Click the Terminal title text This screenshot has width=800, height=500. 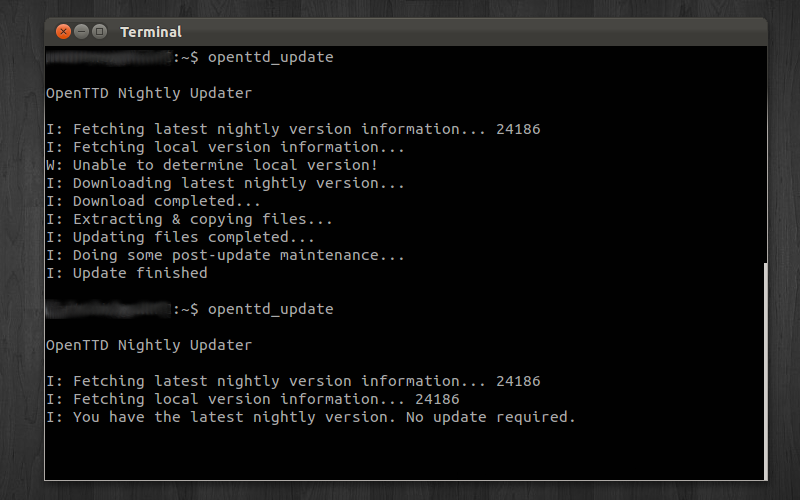coord(151,32)
